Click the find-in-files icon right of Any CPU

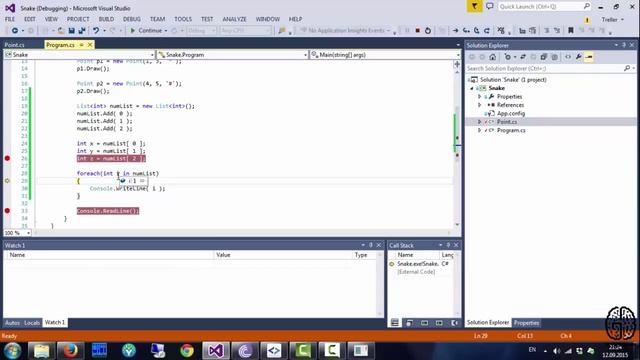[x=282, y=31]
